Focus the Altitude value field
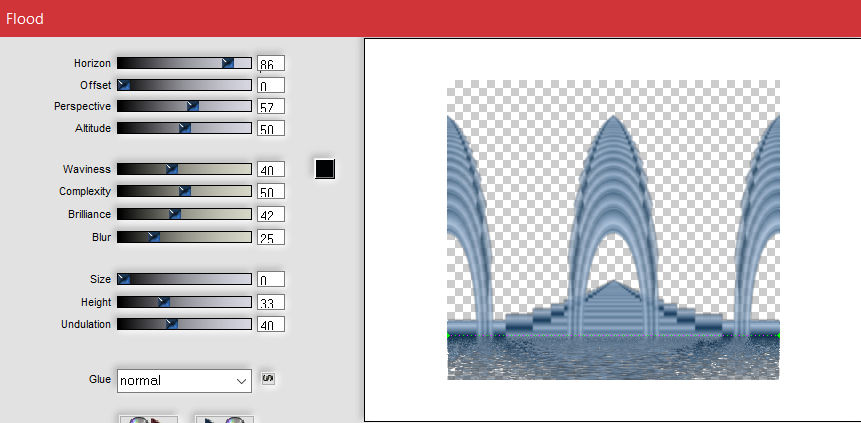The width and height of the screenshot is (861, 423). tap(271, 128)
